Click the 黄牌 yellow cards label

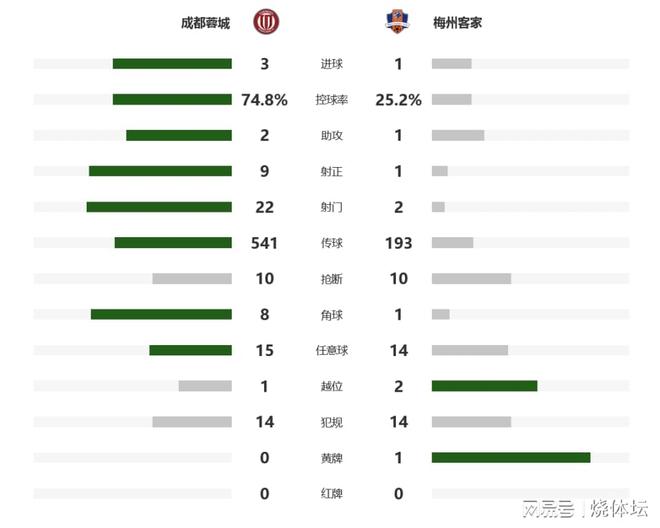coord(331,458)
